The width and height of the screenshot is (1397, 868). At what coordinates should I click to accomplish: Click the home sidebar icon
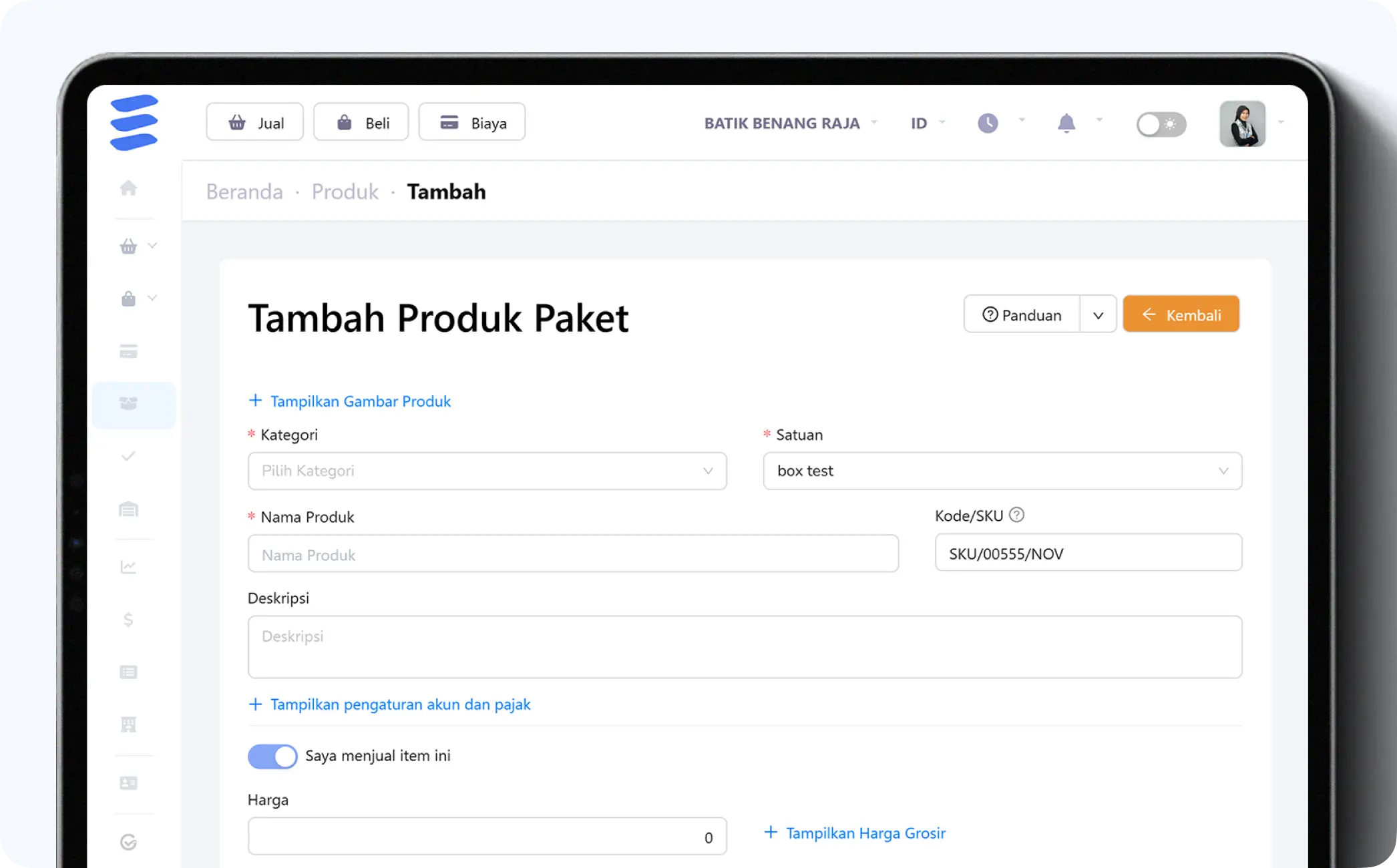128,188
